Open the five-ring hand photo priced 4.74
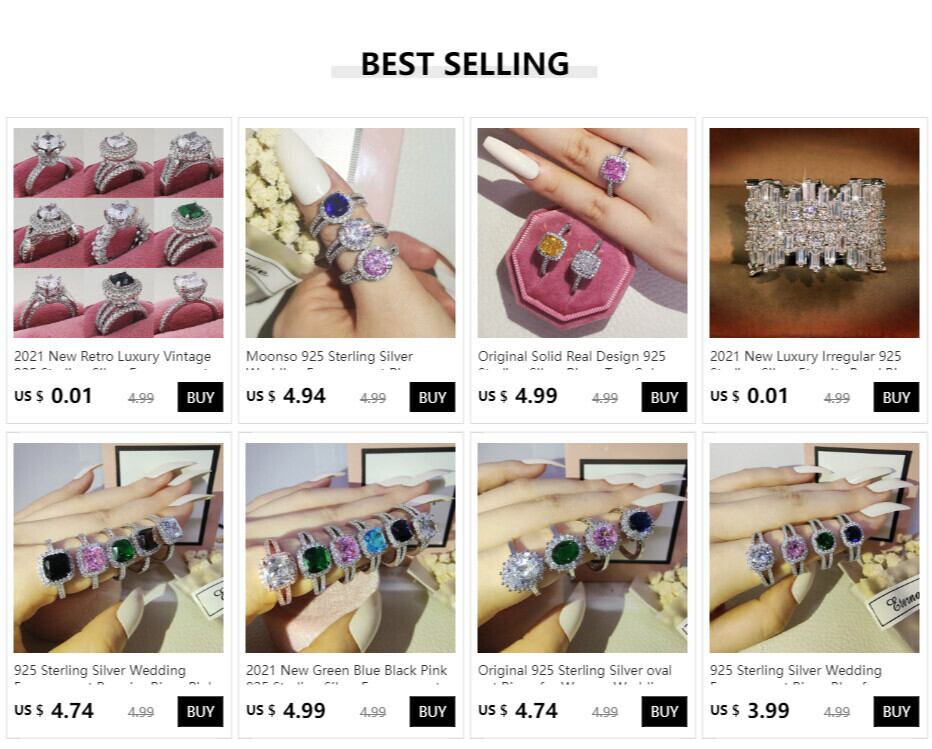The image size is (932, 749). pyautogui.click(x=118, y=547)
